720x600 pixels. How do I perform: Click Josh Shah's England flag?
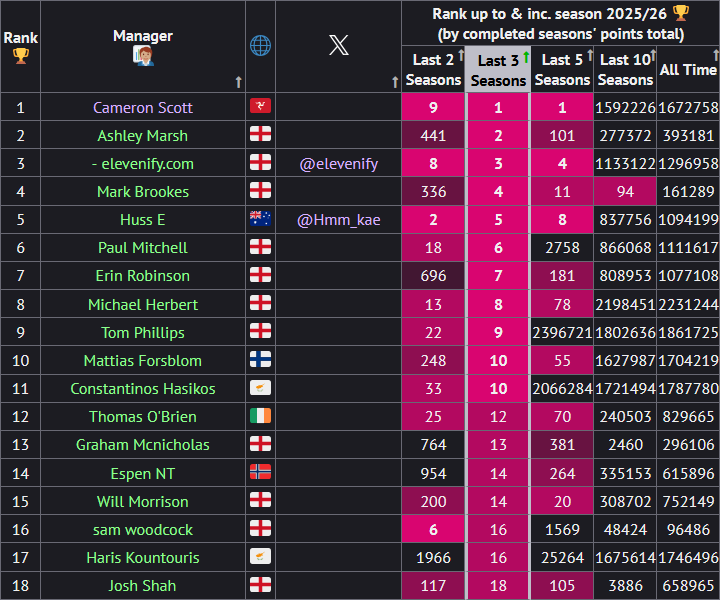click(260, 584)
